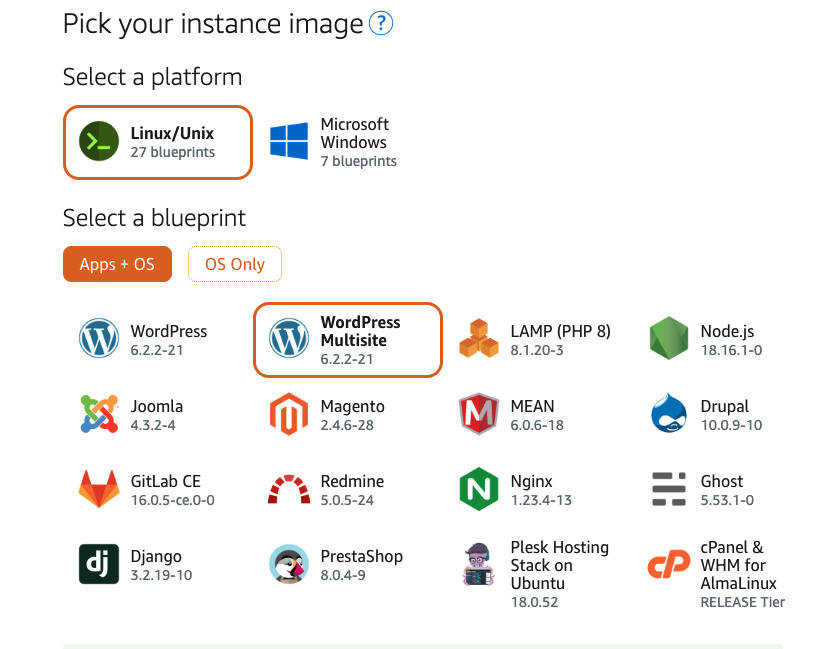Click version '16.0.5-ce.0-0' text
The width and height of the screenshot is (837, 649).
pos(172,501)
